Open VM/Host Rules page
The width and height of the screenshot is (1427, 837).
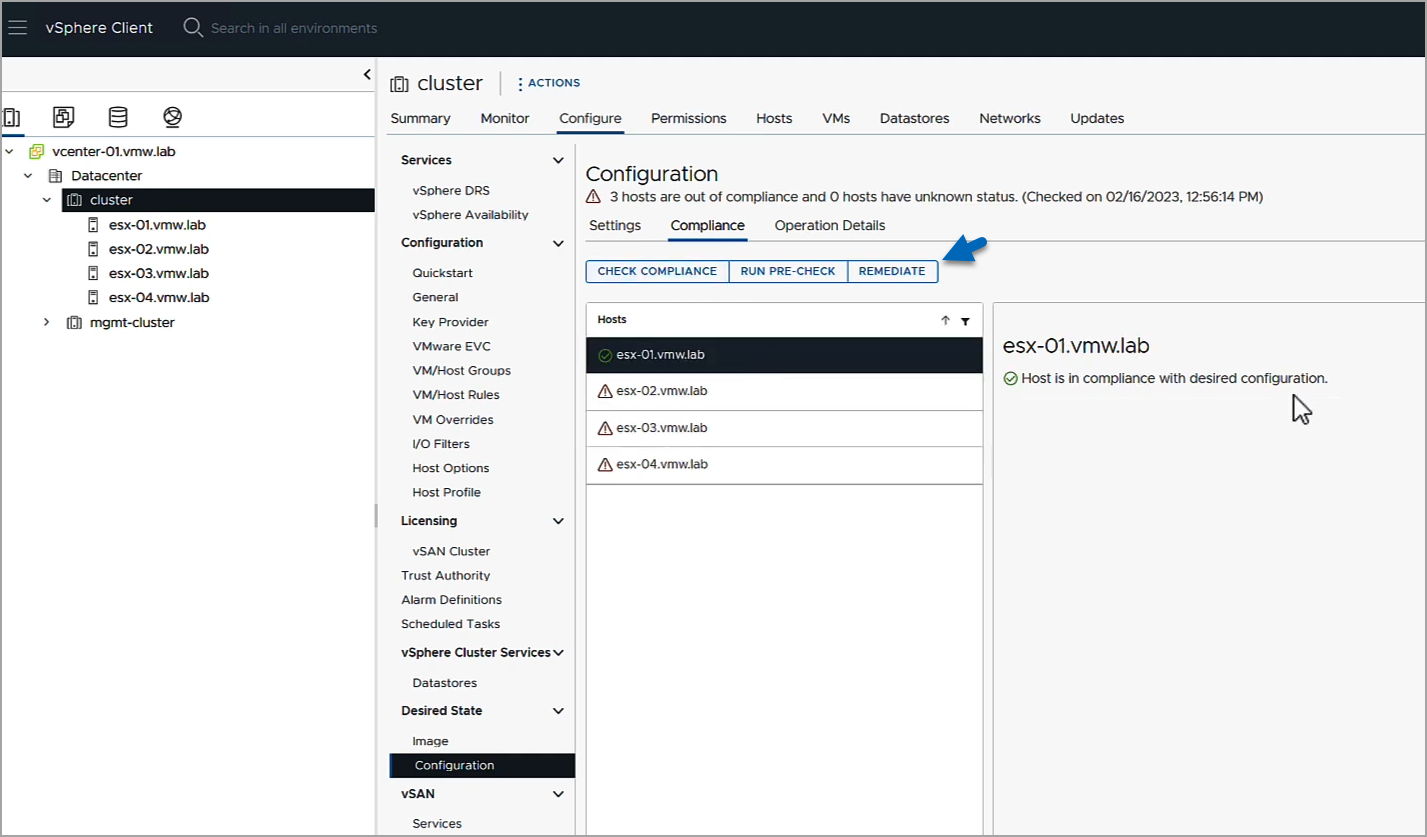click(x=456, y=395)
